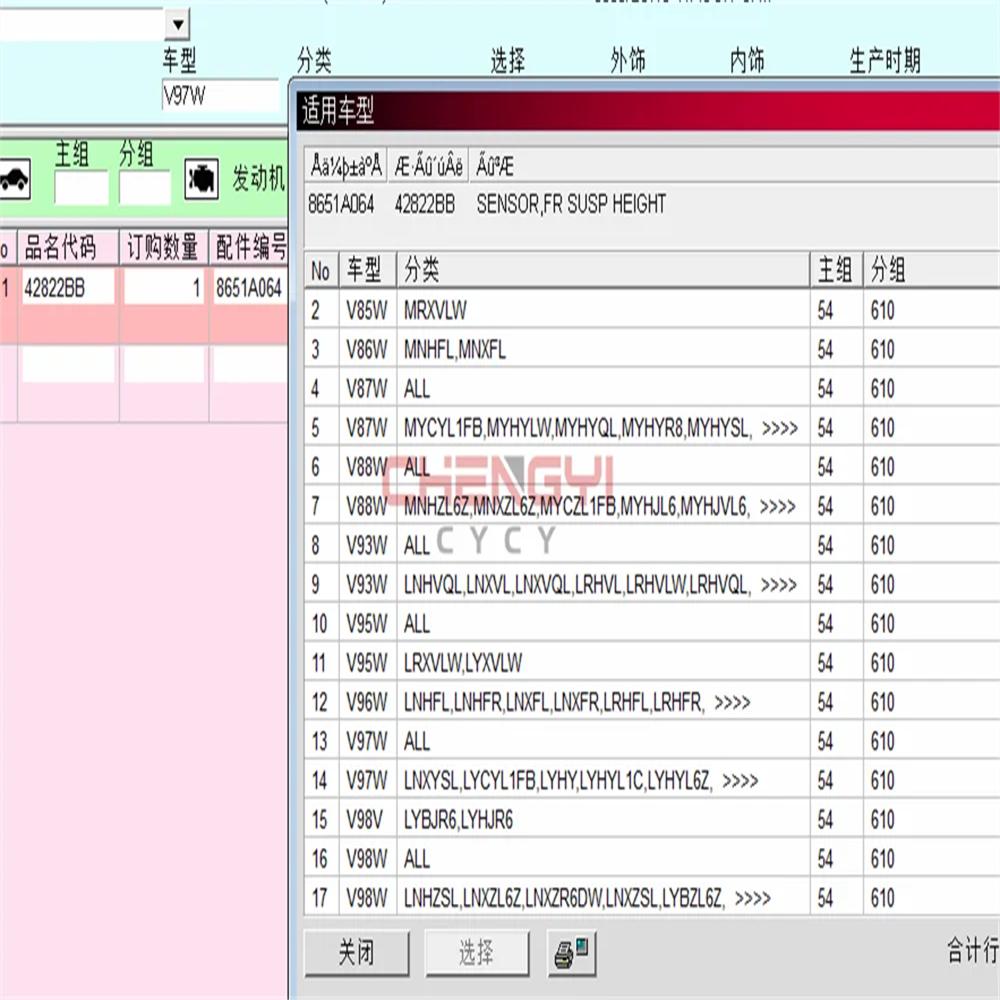
Task: Click the 配件编号 column header
Action: click(249, 247)
